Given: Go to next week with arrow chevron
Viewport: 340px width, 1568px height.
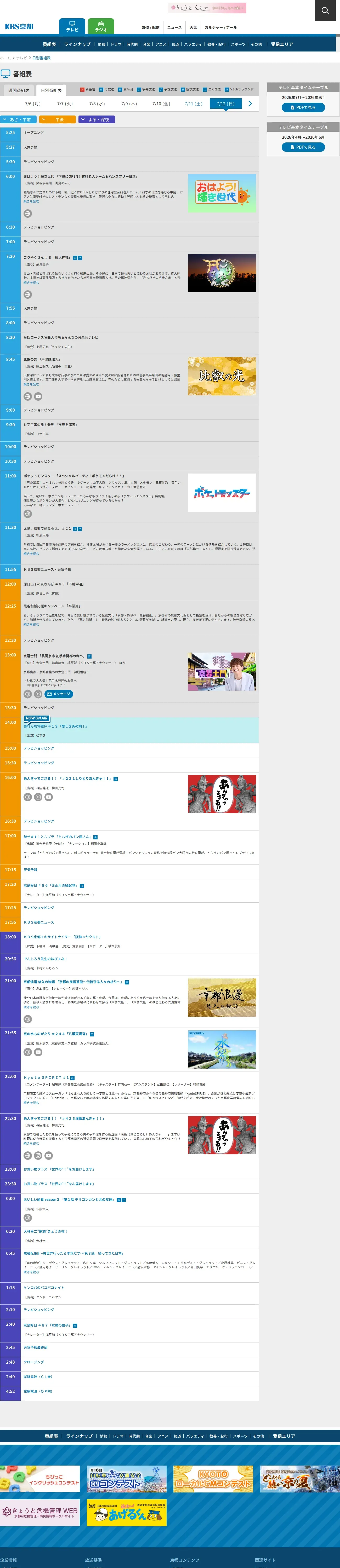Looking at the screenshot, I should tap(250, 103).
